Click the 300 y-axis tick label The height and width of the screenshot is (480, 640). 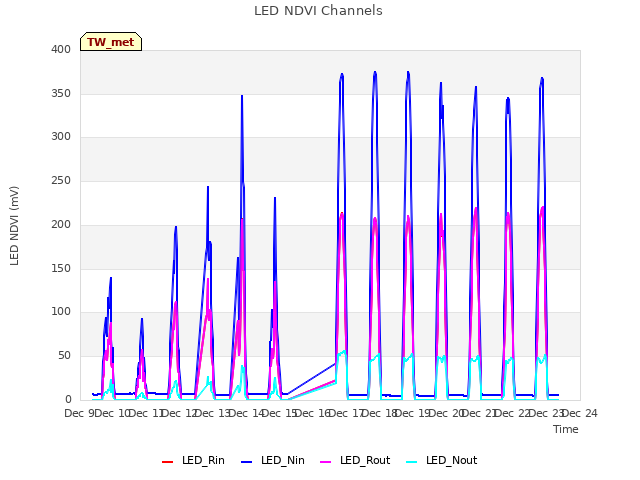point(61,137)
